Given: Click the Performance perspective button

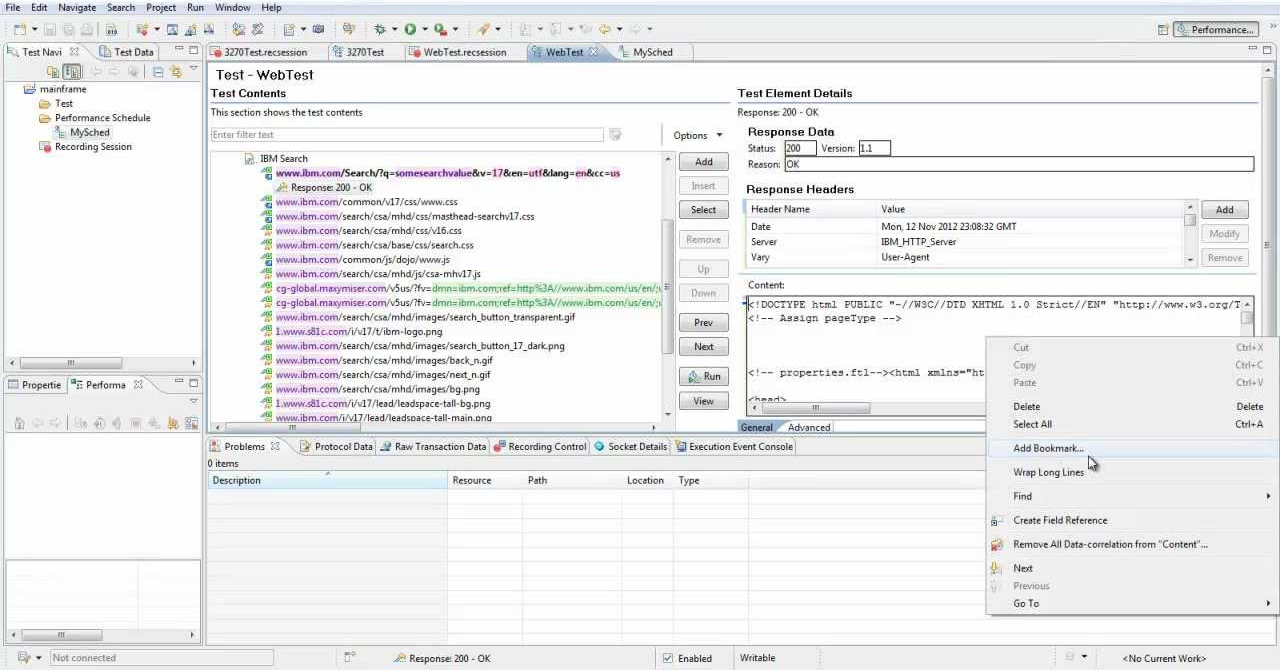Looking at the screenshot, I should click(1215, 30).
